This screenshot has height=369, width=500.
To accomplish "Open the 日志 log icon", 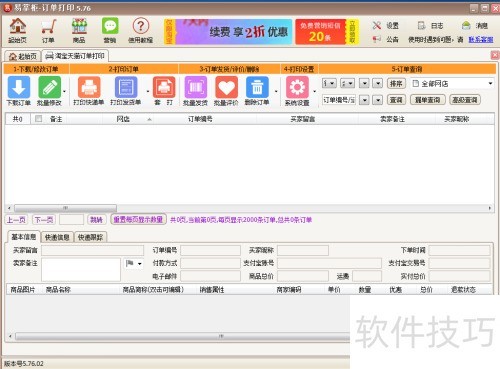I will (x=422, y=25).
